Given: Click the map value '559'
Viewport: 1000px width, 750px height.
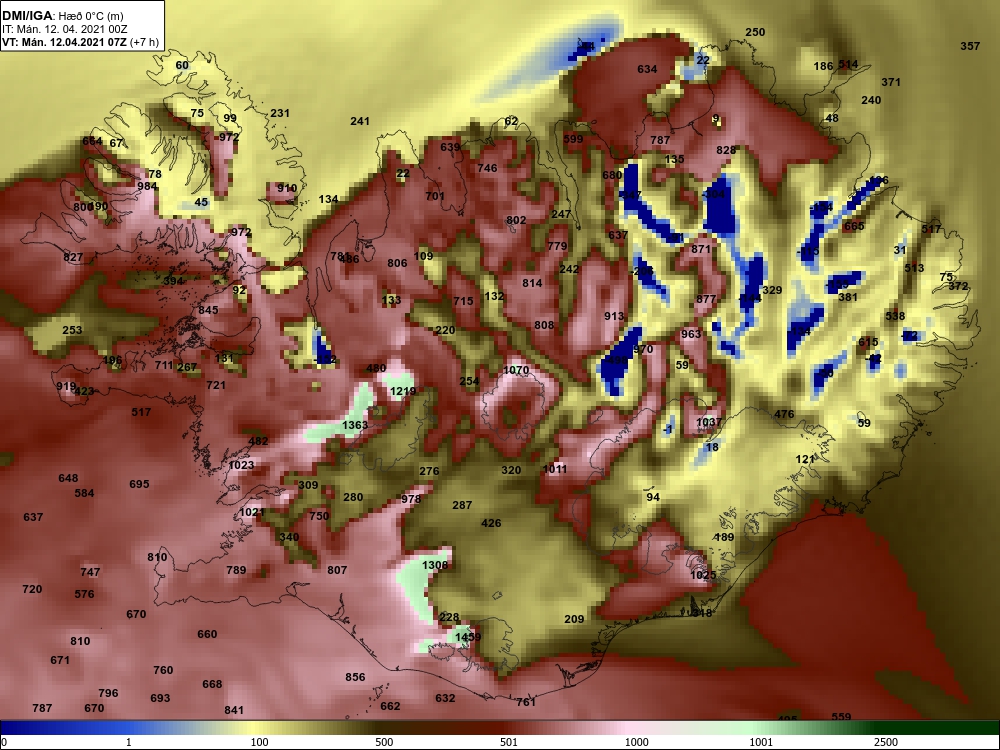Looking at the screenshot, I should (x=841, y=716).
